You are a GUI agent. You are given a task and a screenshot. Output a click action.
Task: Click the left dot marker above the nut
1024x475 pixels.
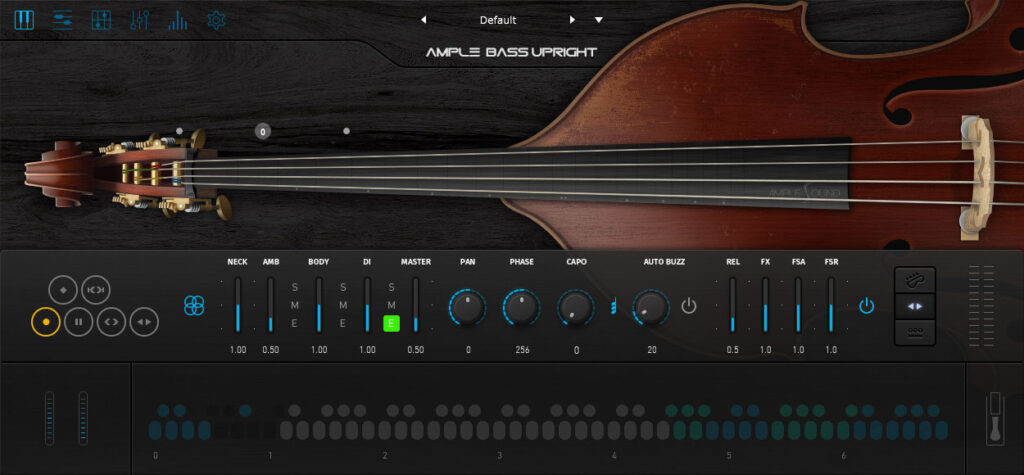tap(179, 131)
